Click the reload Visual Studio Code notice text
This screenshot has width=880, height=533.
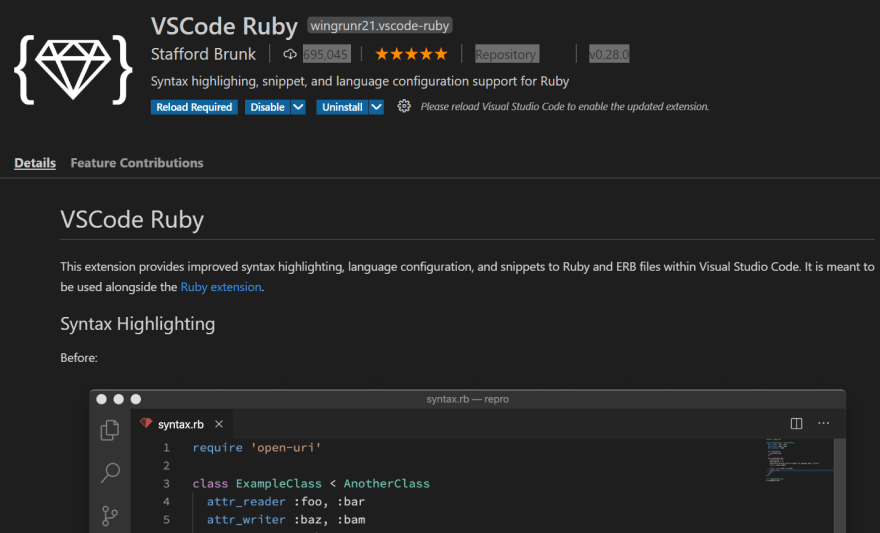(x=565, y=107)
